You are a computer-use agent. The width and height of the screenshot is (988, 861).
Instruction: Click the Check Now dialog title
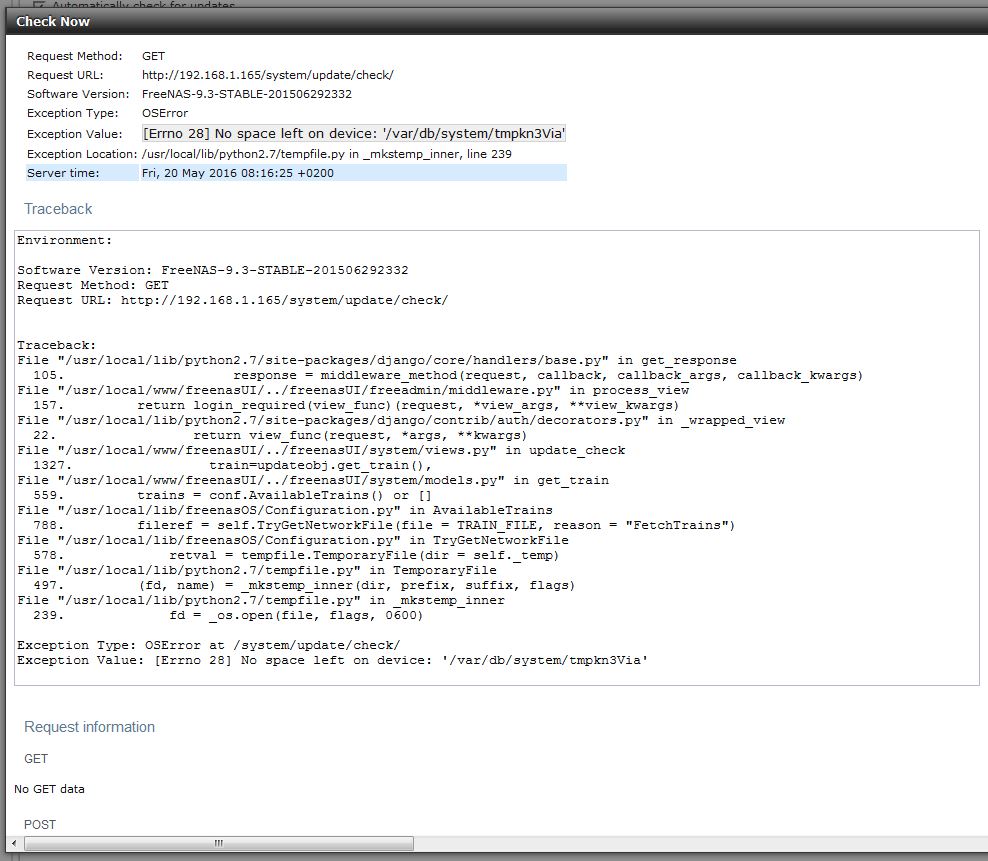pos(53,21)
